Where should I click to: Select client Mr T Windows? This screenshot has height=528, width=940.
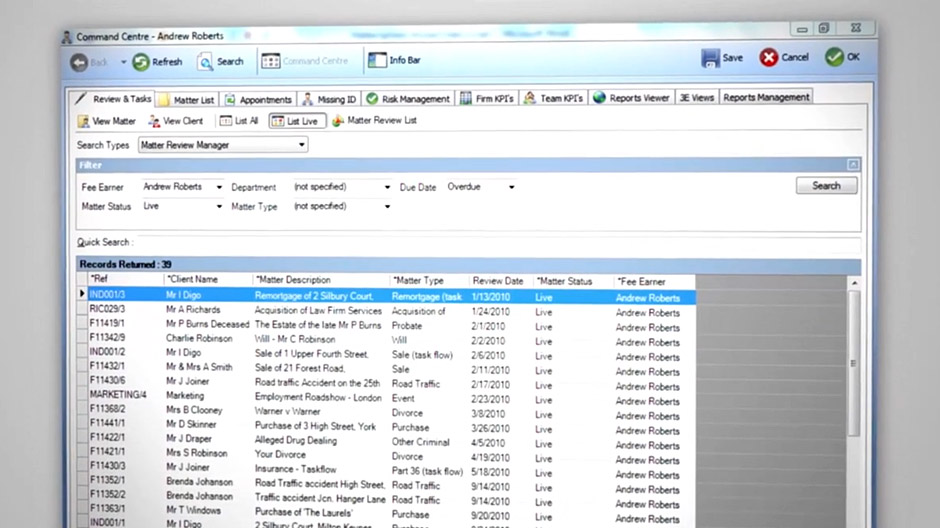[193, 511]
